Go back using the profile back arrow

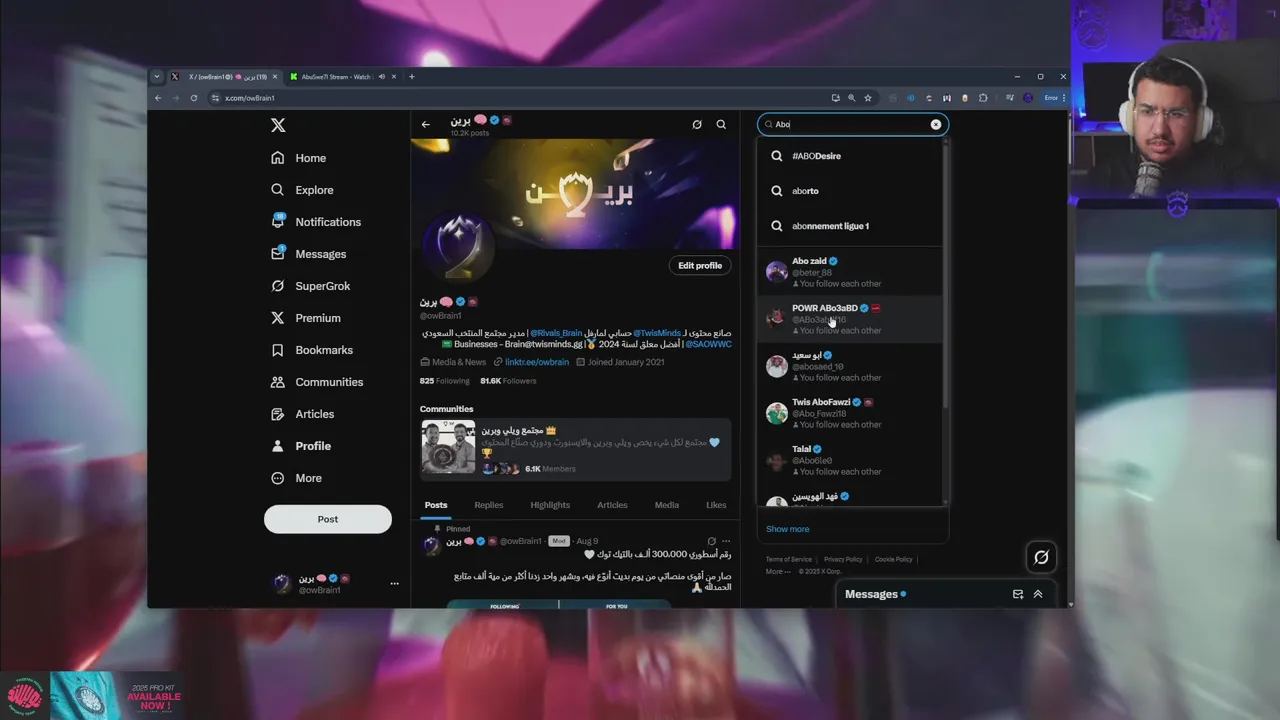tap(426, 125)
